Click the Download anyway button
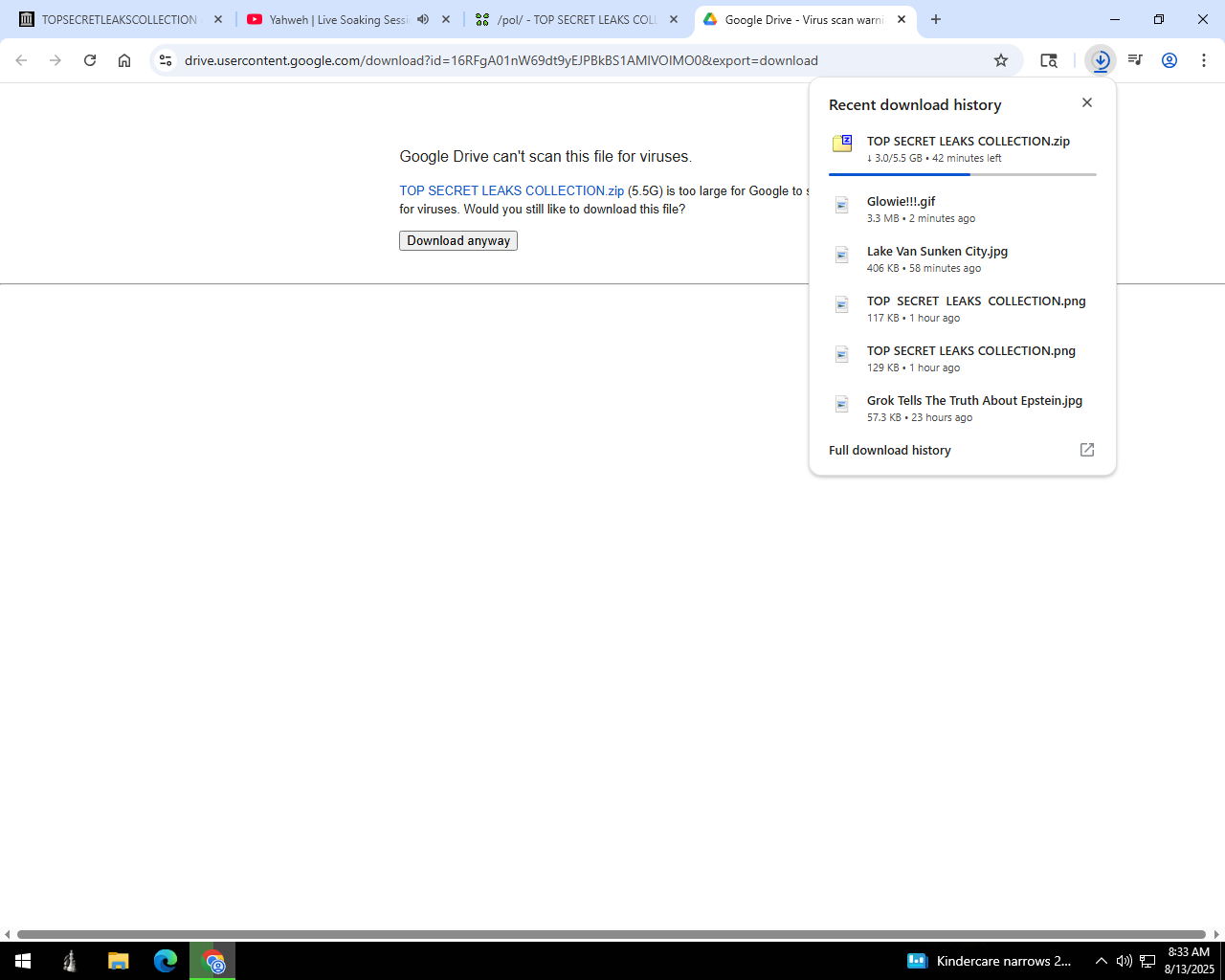 [x=458, y=241]
